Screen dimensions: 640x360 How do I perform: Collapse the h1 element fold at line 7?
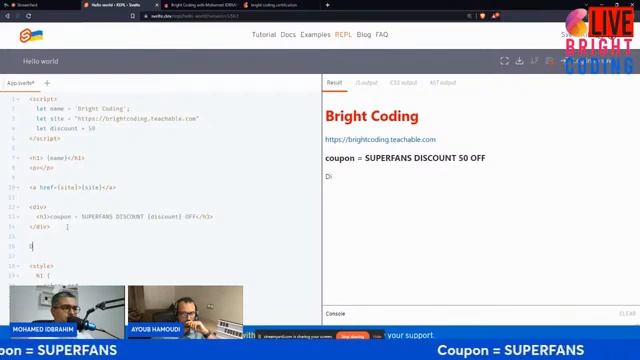(x=18, y=158)
